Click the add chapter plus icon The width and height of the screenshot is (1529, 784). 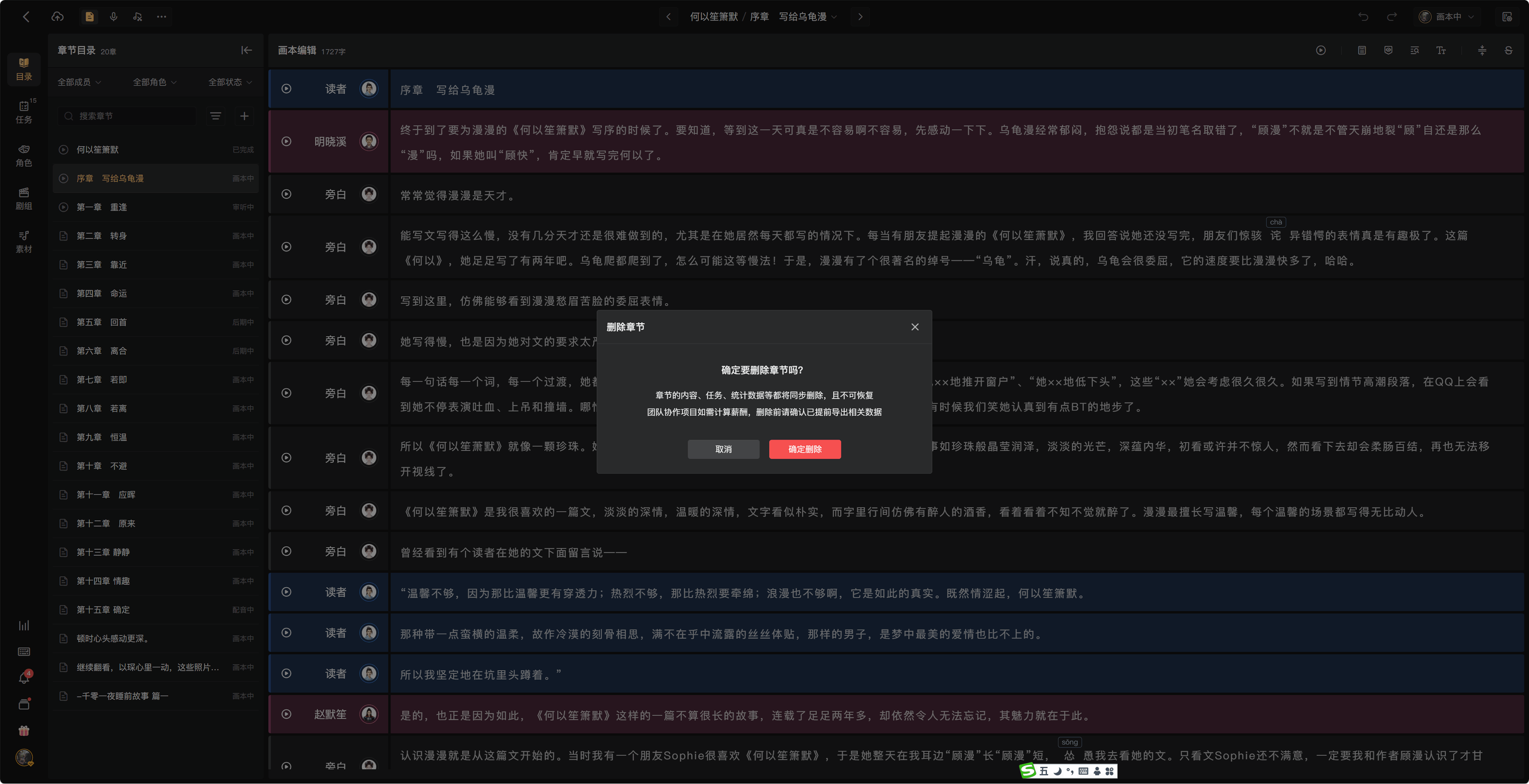coord(244,116)
